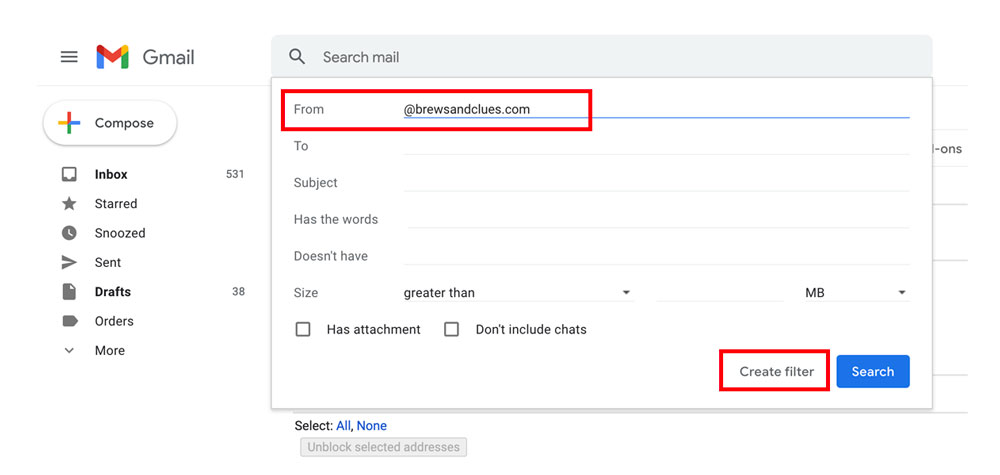Click the Create filter button
Viewport: 1000px width, 475px height.
pyautogui.click(x=776, y=372)
